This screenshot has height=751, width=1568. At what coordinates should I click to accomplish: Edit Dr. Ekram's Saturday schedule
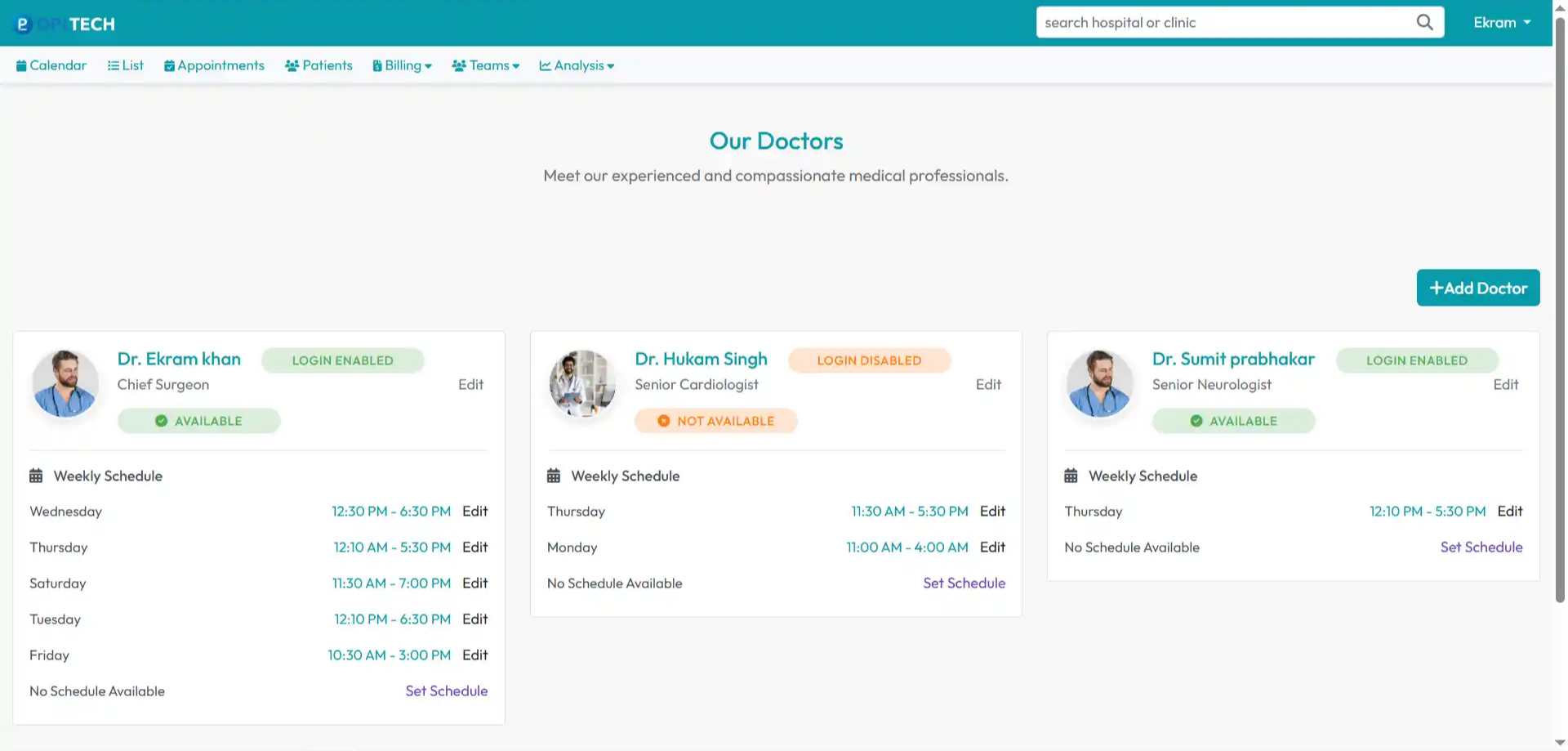coord(474,583)
